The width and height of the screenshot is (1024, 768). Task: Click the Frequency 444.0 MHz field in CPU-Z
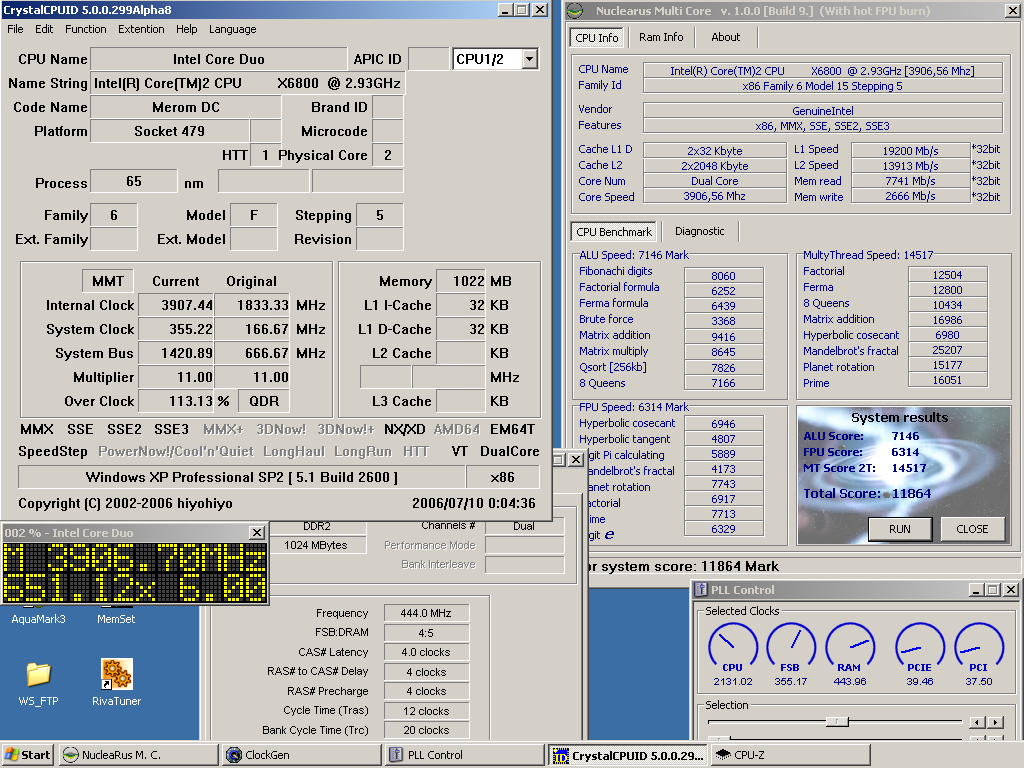[x=426, y=613]
